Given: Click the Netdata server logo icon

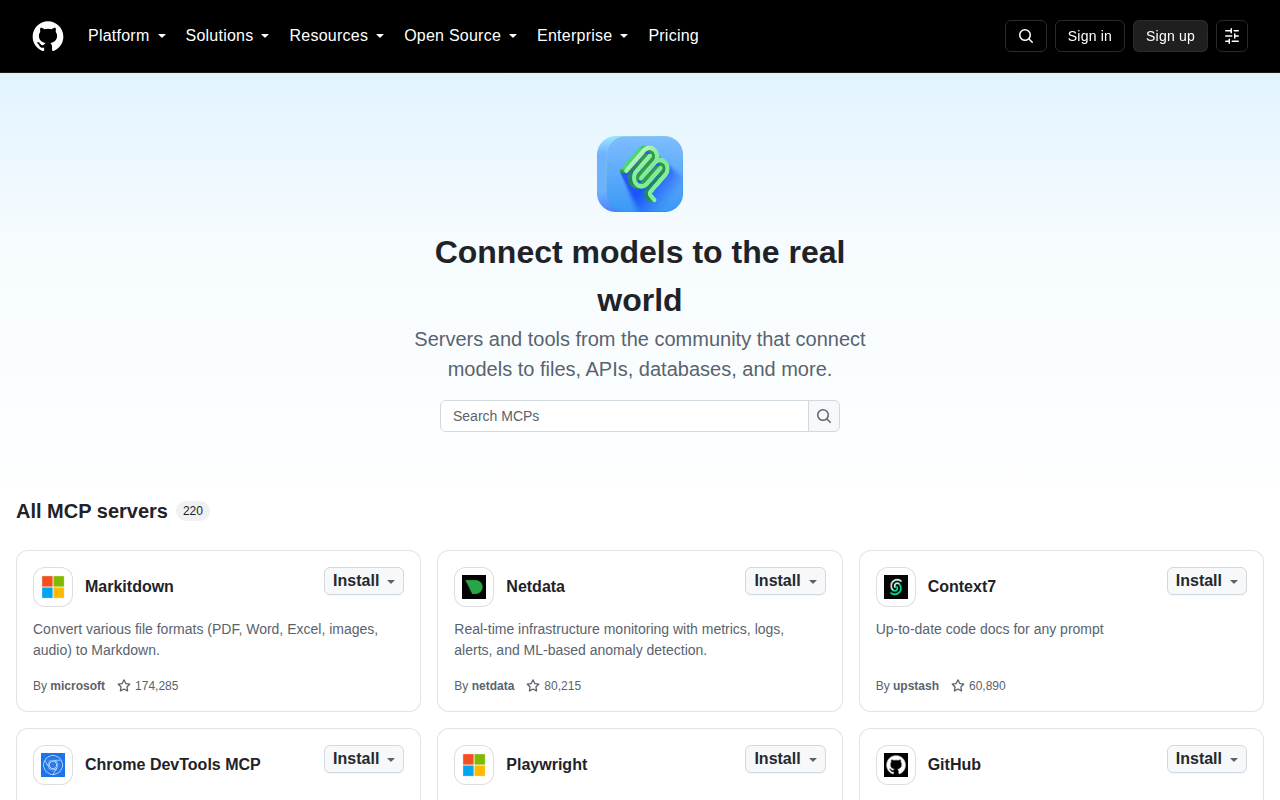Looking at the screenshot, I should [x=474, y=587].
